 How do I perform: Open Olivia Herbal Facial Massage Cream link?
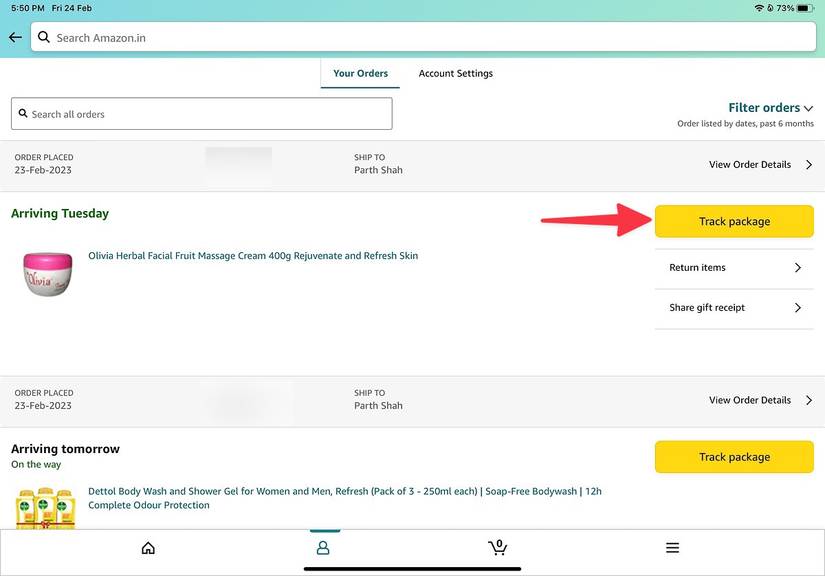253,256
